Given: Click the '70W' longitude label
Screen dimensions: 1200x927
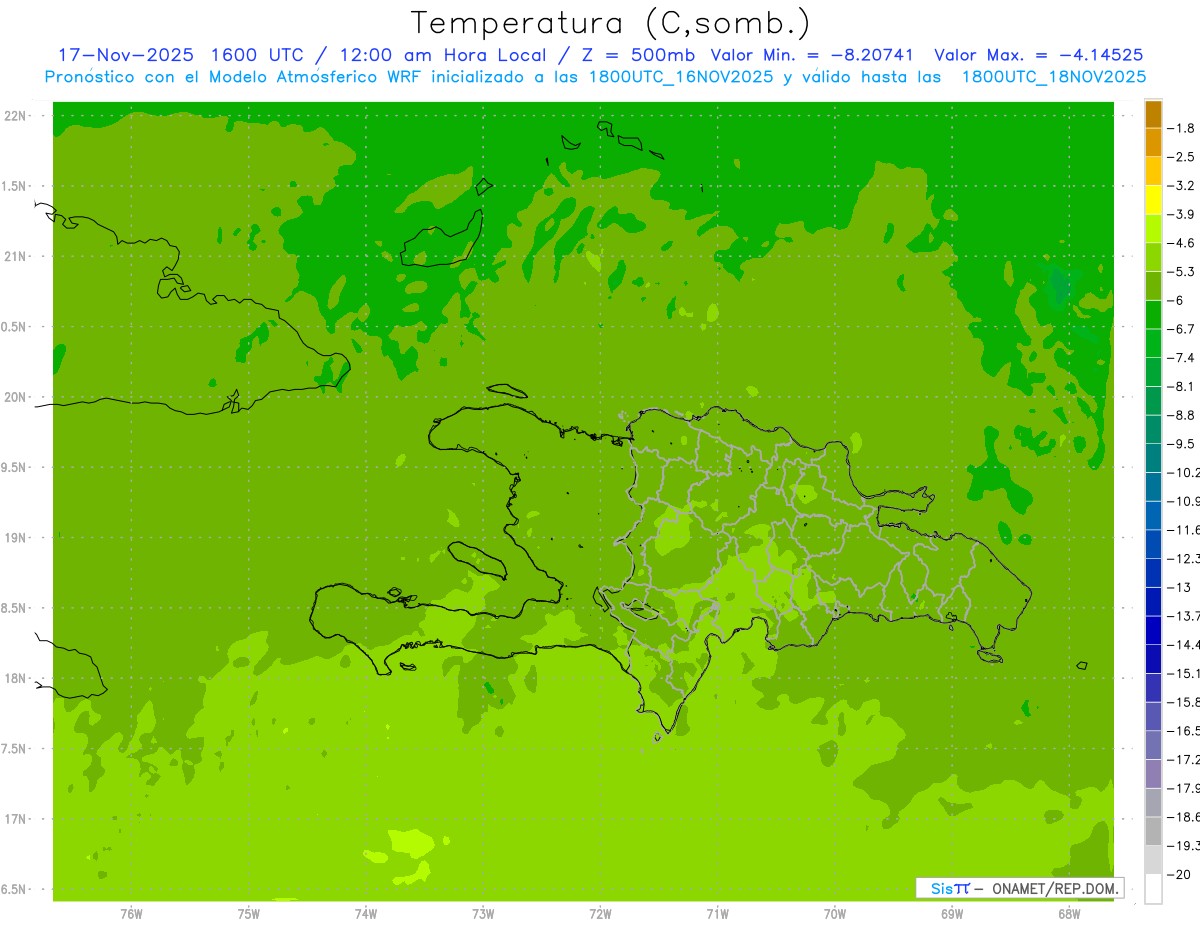Looking at the screenshot, I should [x=835, y=914].
